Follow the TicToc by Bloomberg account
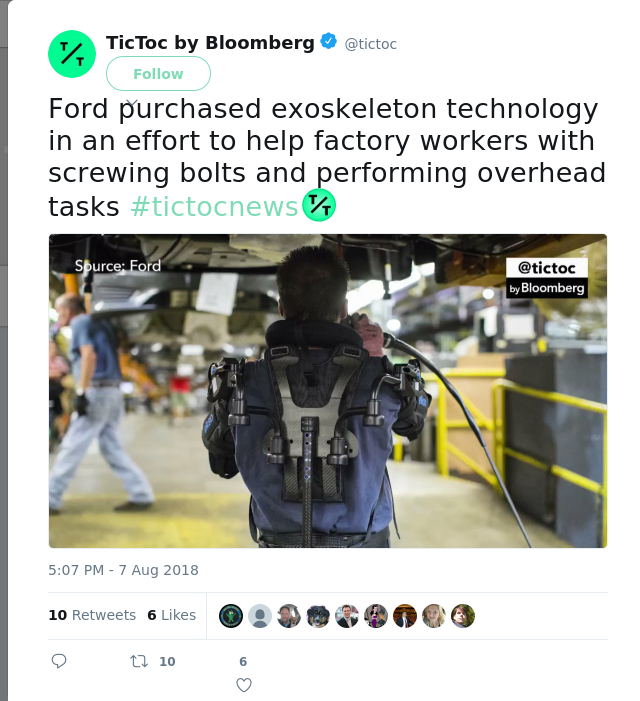Image resolution: width=640 pixels, height=701 pixels. click(x=158, y=74)
